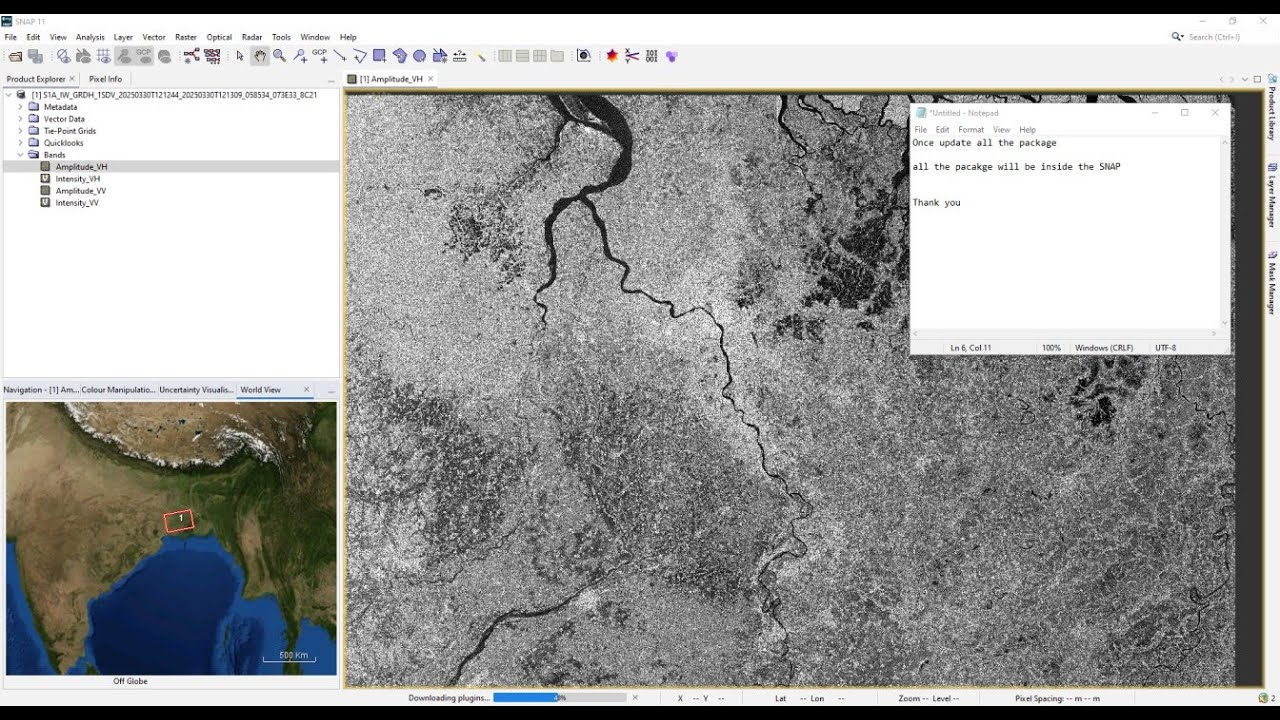Viewport: 1280px width, 720px height.
Task: Select the Draw Polygon tool
Action: tap(400, 56)
